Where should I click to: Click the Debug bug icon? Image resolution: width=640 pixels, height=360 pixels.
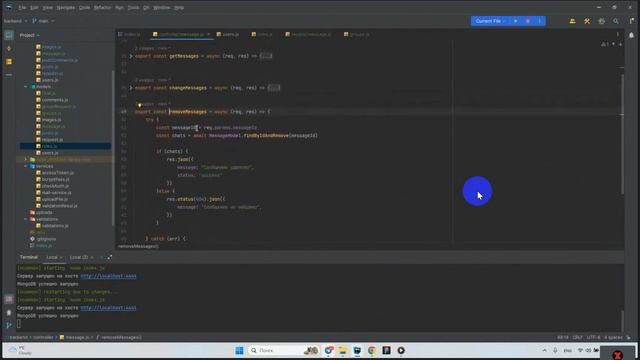click(528, 21)
